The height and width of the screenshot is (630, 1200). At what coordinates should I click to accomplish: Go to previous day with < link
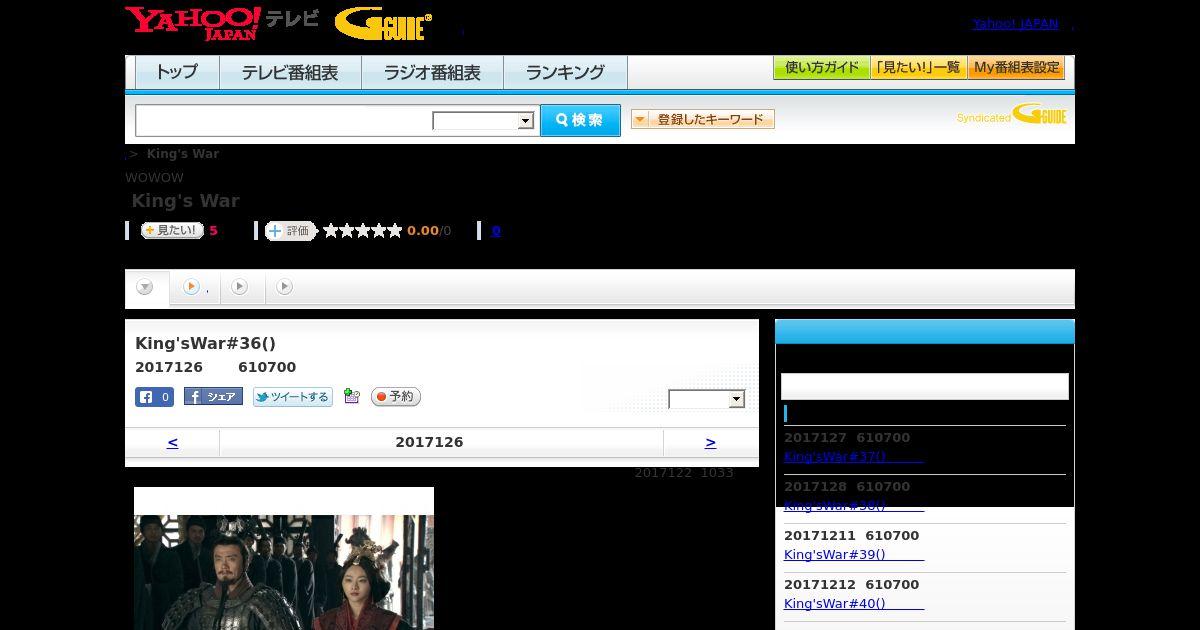[172, 442]
